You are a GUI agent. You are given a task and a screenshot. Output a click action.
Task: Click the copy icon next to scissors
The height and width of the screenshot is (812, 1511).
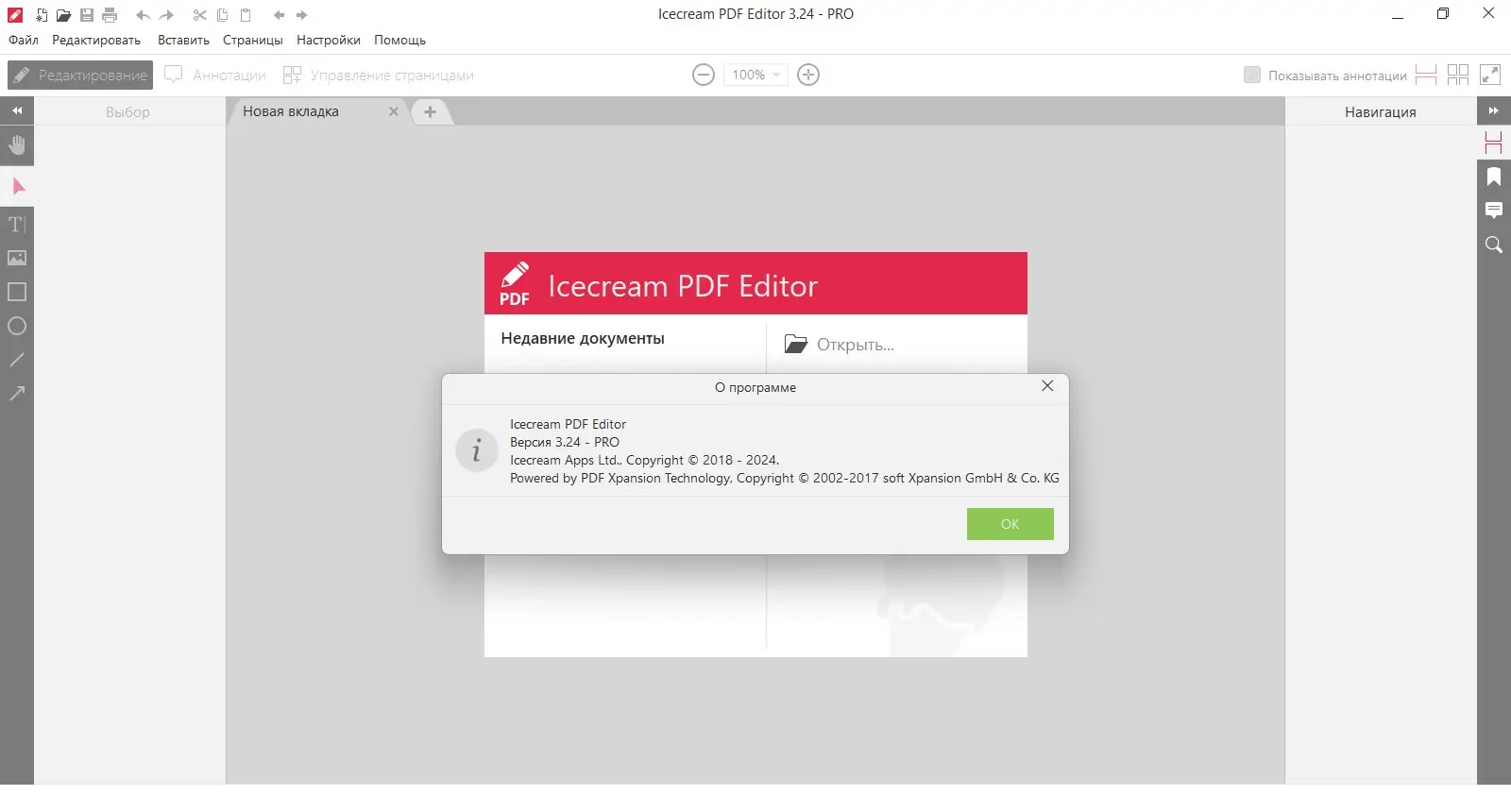223,15
